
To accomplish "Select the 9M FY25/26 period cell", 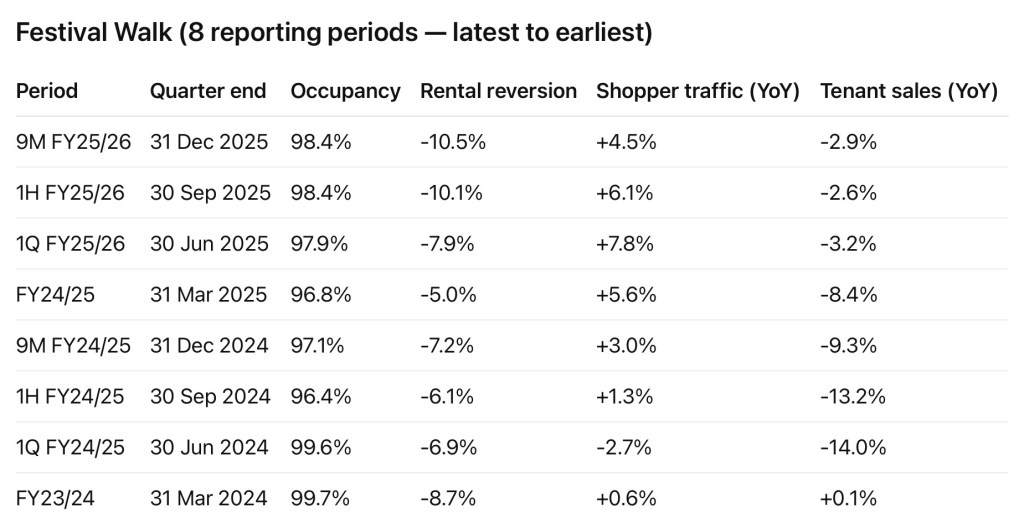I will [73, 142].
